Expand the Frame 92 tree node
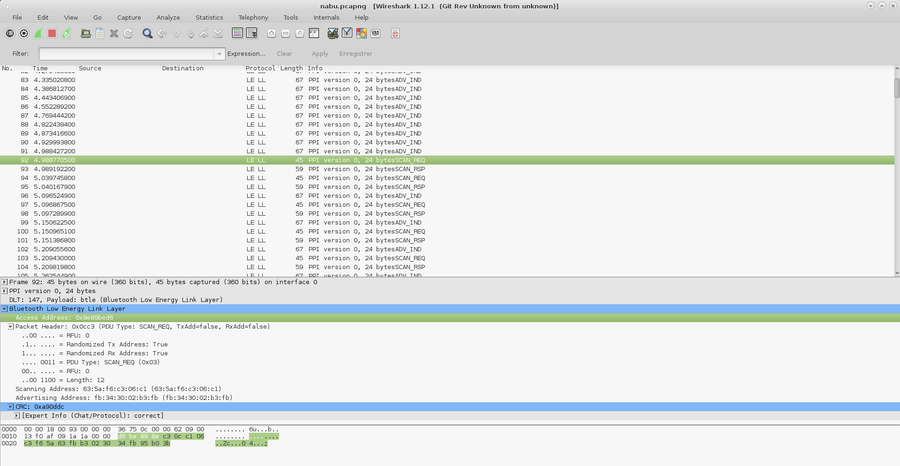Image resolution: width=900 pixels, height=466 pixels. click(5, 282)
